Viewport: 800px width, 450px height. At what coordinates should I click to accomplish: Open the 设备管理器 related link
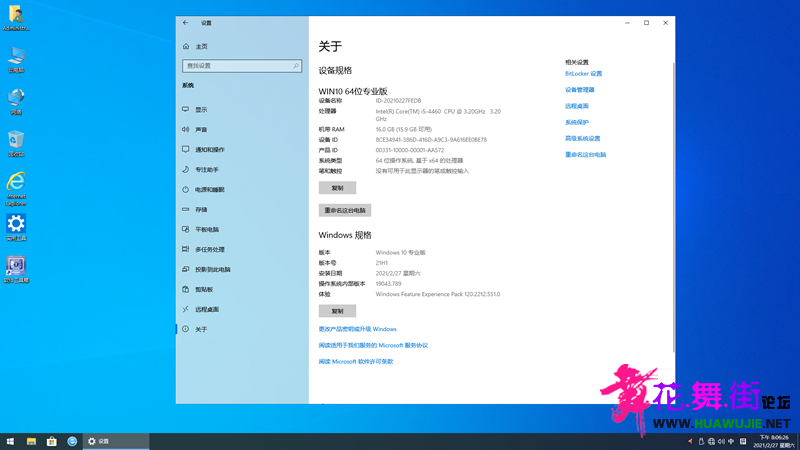(x=580, y=90)
